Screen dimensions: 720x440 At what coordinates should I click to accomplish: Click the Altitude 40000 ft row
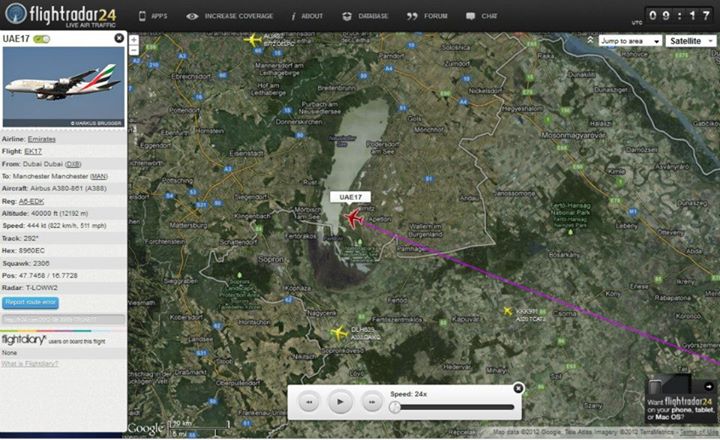[x=63, y=214]
